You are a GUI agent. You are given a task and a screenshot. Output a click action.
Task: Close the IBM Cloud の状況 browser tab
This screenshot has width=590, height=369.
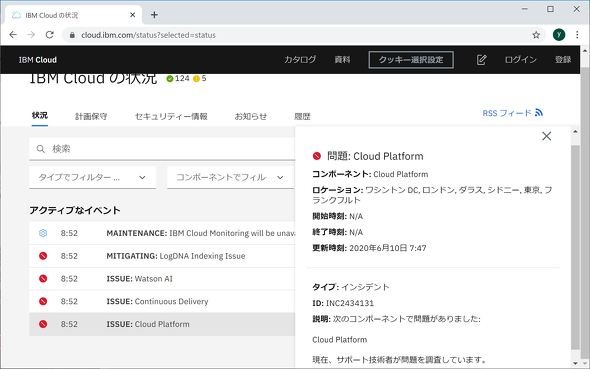[x=132, y=15]
